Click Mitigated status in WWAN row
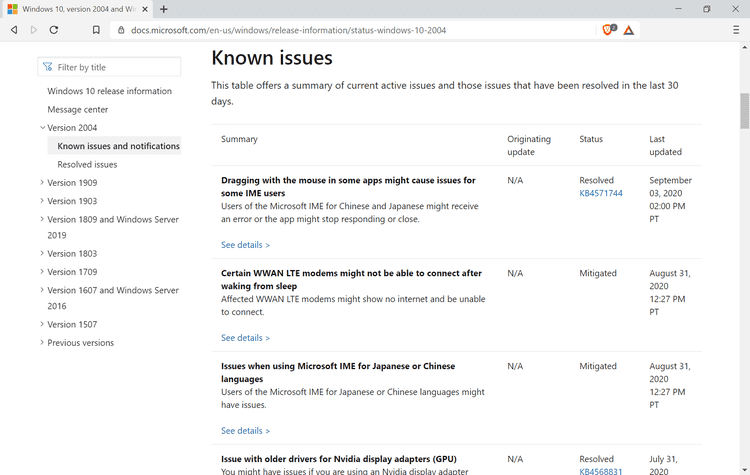 pyautogui.click(x=598, y=273)
